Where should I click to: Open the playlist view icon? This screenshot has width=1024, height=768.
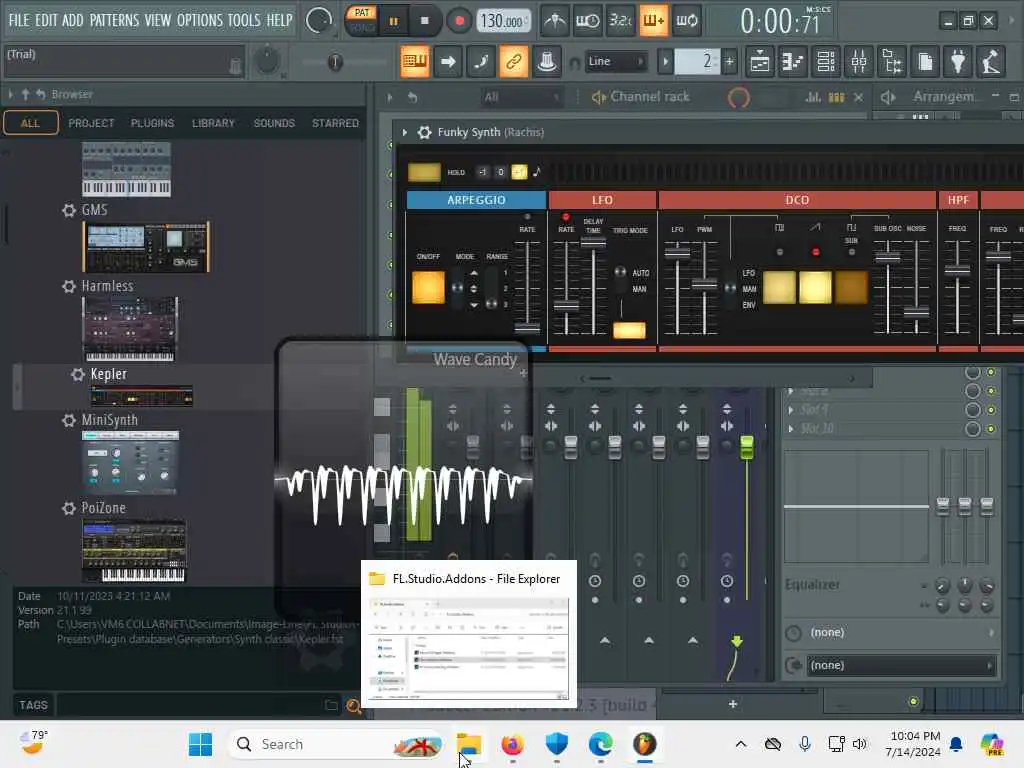pyautogui.click(x=760, y=62)
